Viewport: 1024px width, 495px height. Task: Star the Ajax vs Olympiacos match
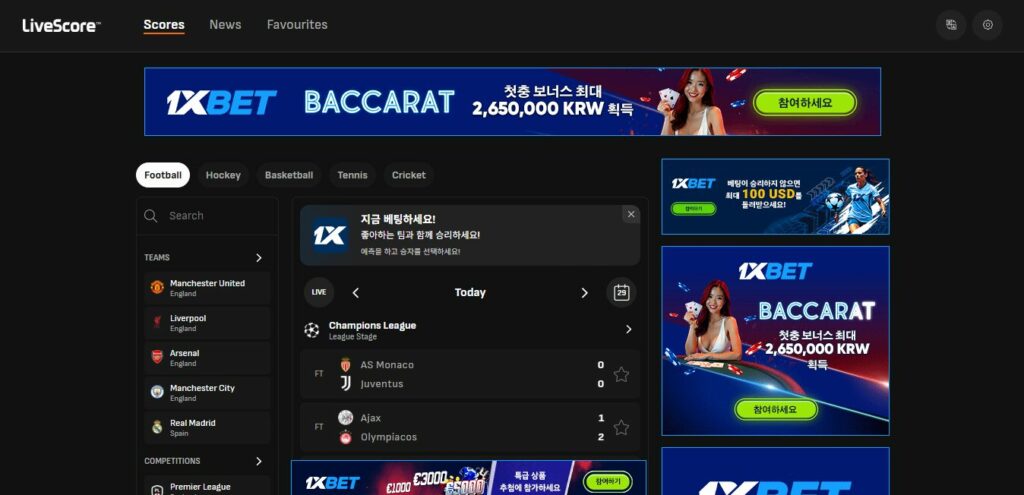click(621, 427)
